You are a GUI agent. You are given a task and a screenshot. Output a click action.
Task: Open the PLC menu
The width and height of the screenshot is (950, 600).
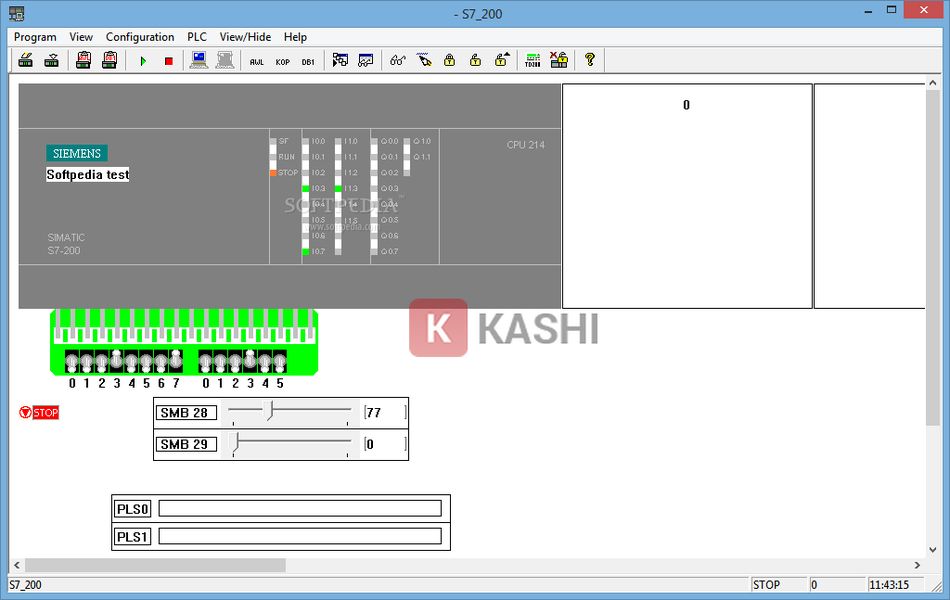coord(197,37)
